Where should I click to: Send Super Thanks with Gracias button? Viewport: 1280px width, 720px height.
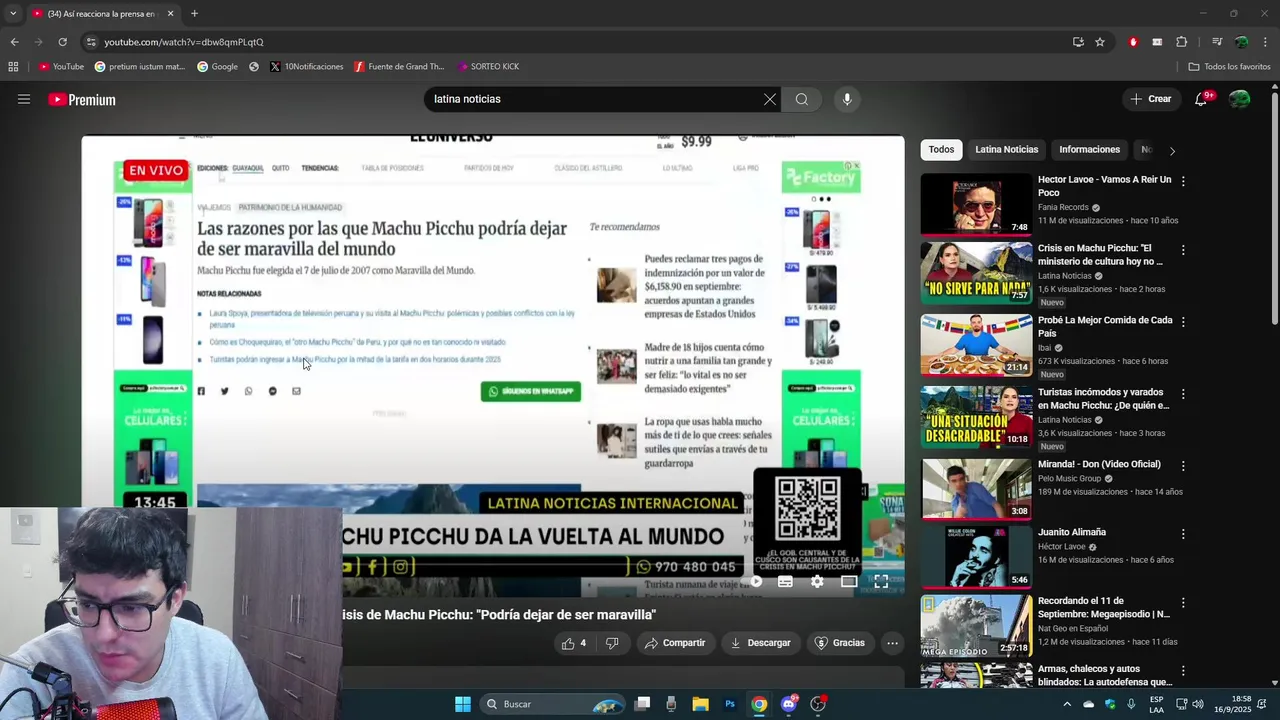pos(840,643)
